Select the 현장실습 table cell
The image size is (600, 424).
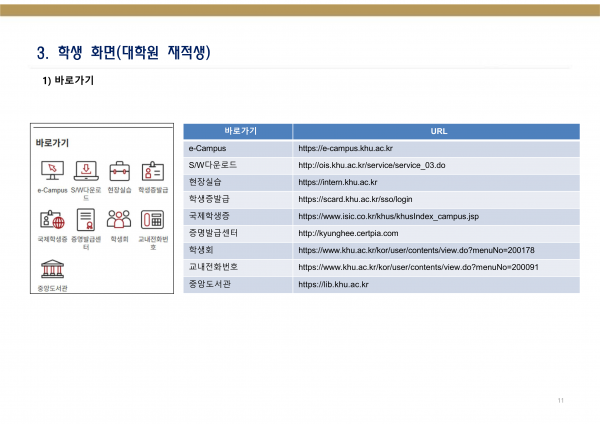(238, 182)
